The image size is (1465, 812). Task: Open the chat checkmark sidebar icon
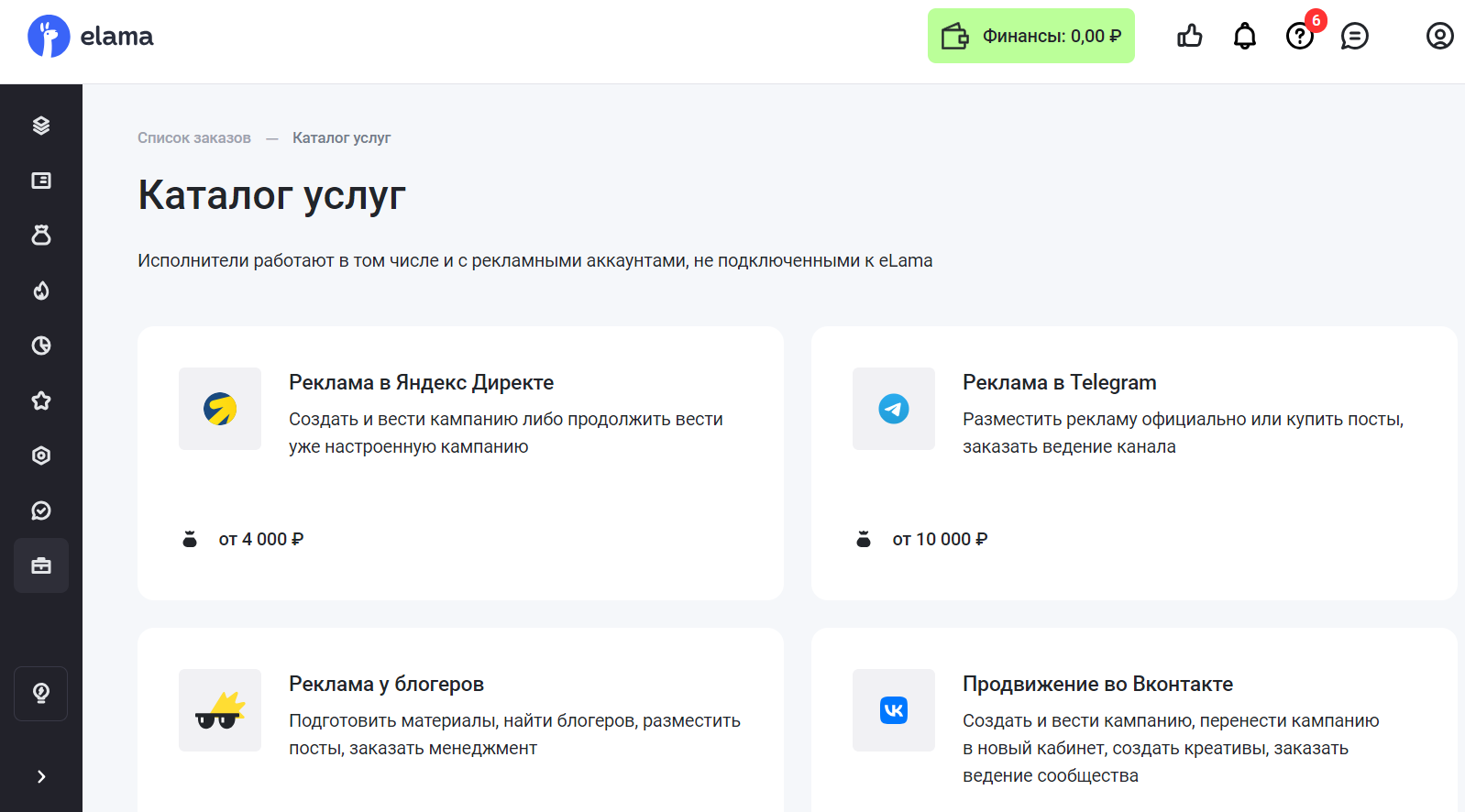click(41, 510)
